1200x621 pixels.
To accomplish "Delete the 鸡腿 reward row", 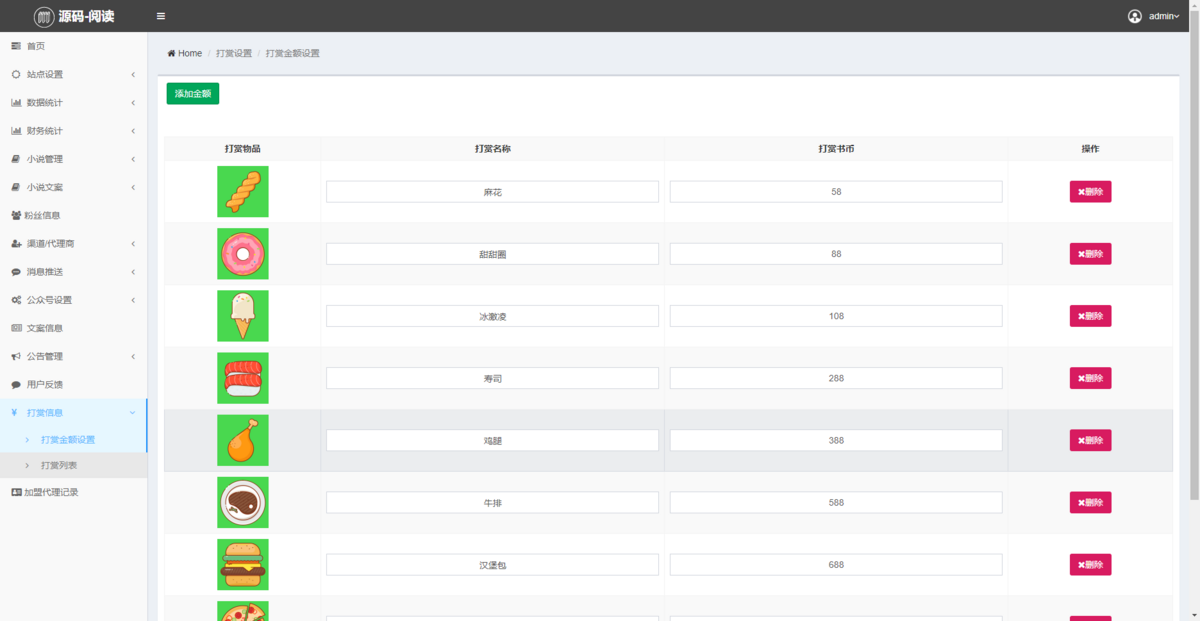I will (1090, 440).
